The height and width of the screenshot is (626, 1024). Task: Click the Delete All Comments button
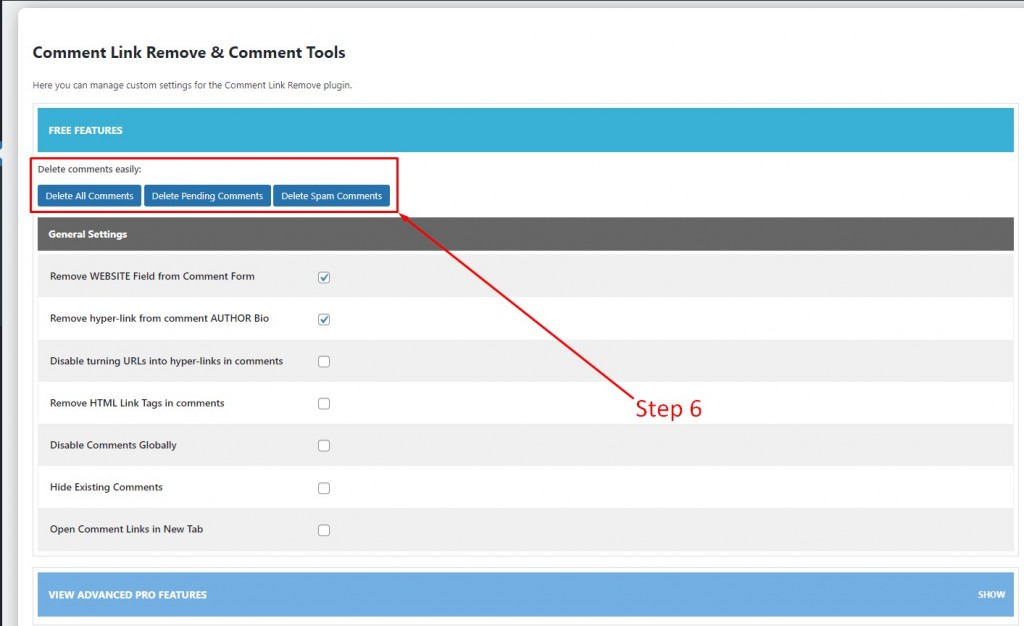click(89, 196)
